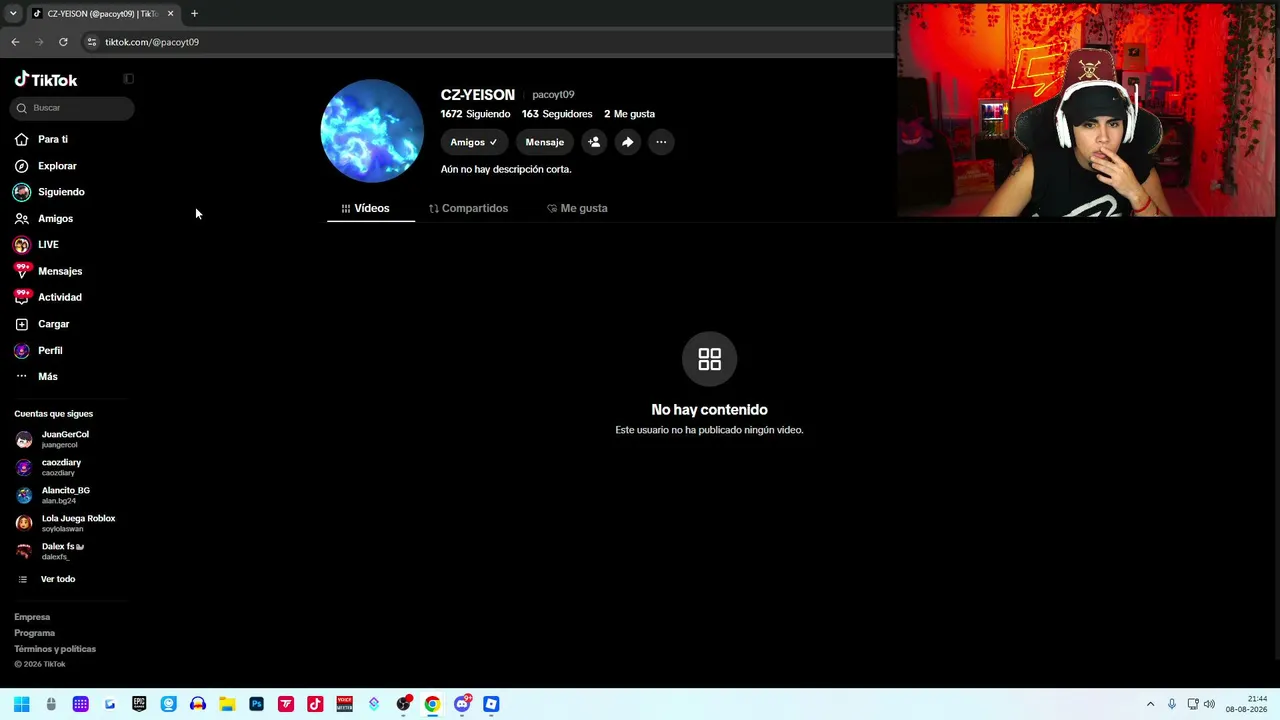
Task: Share the CZ-YEISON profile
Action: click(627, 142)
